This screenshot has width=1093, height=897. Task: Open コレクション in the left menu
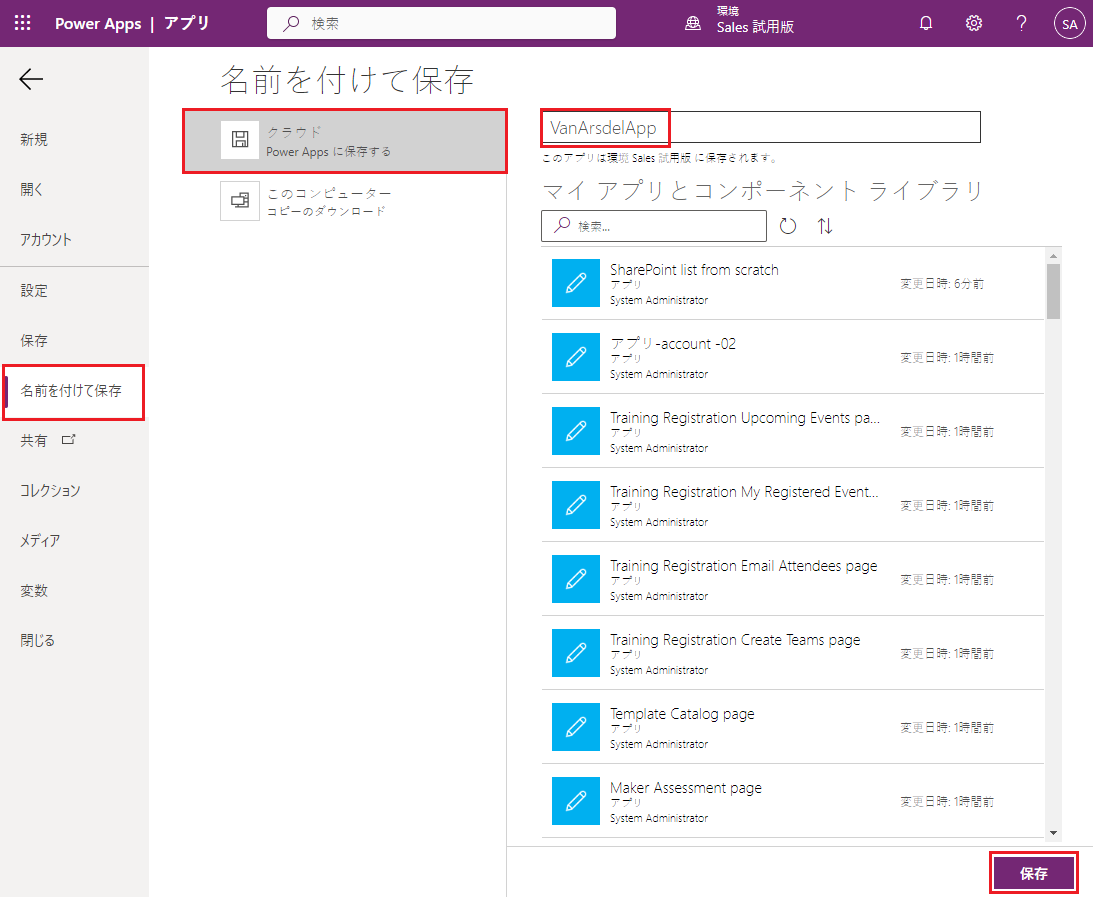click(50, 491)
